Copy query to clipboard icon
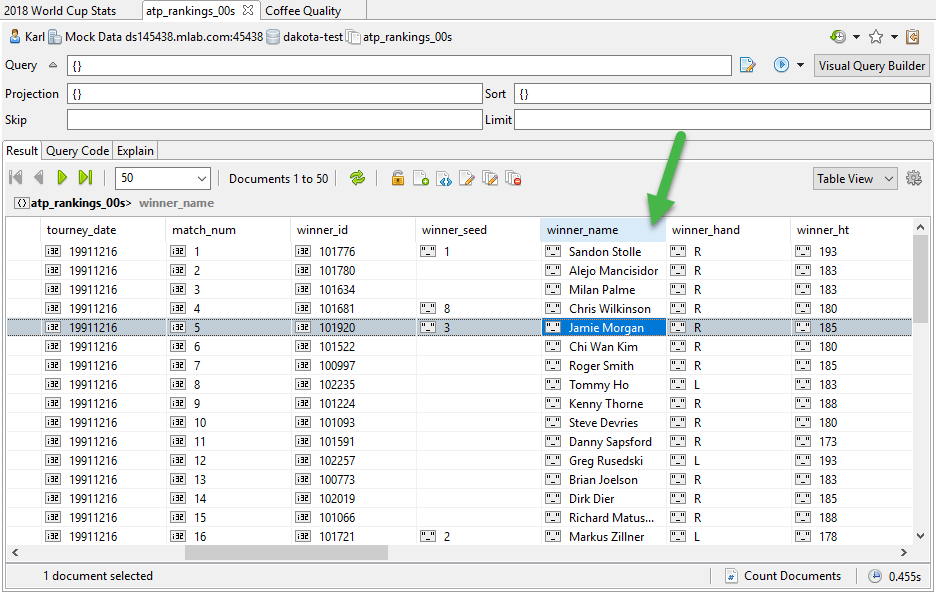The width and height of the screenshot is (936, 594). (x=911, y=37)
